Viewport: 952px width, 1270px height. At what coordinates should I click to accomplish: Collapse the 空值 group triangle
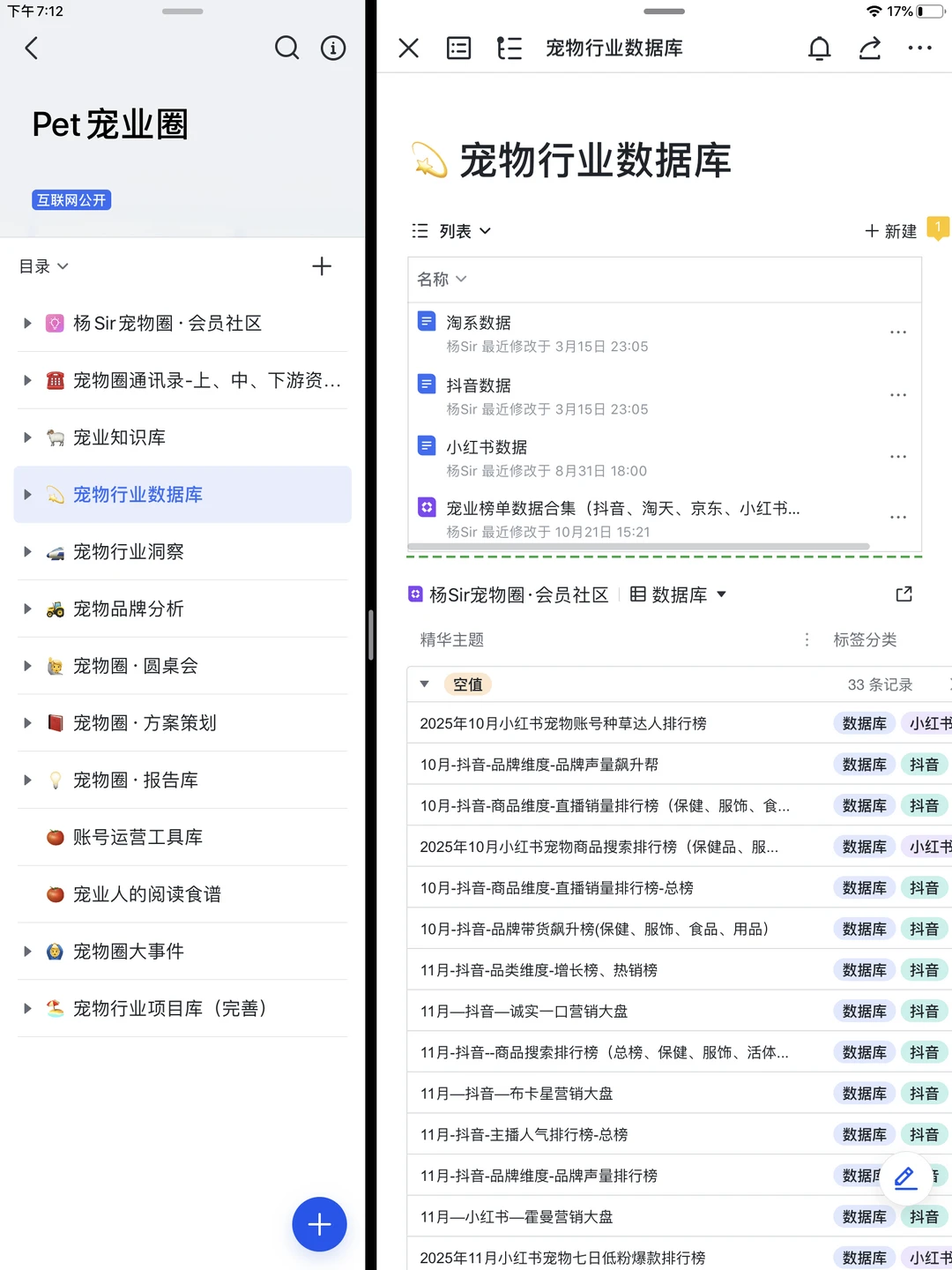click(424, 684)
